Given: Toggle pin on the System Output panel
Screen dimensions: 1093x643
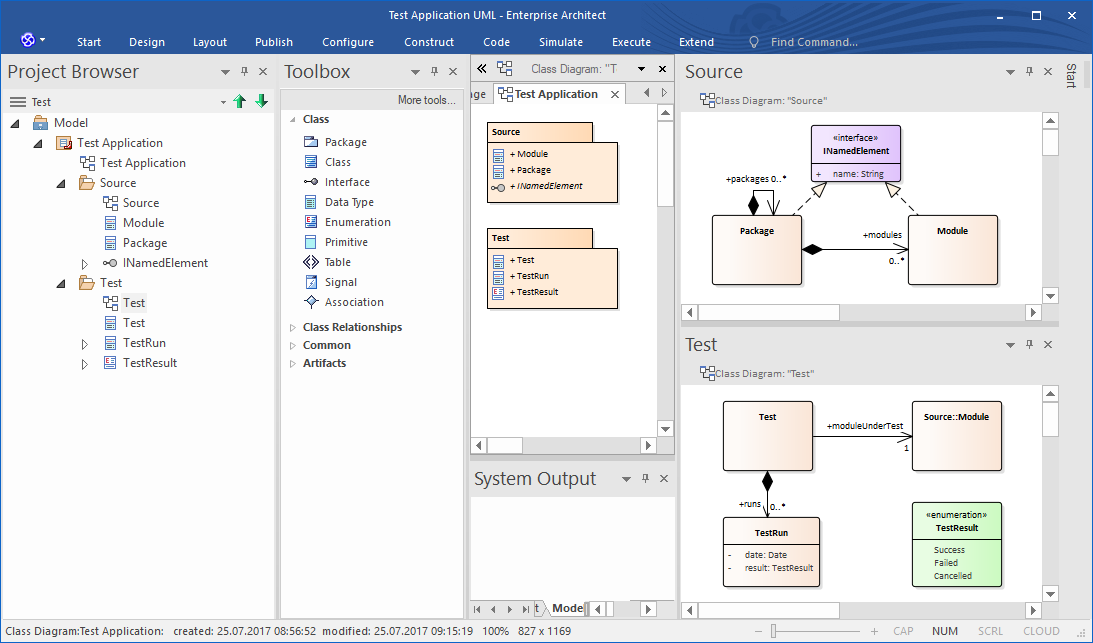Looking at the screenshot, I should pos(645,479).
